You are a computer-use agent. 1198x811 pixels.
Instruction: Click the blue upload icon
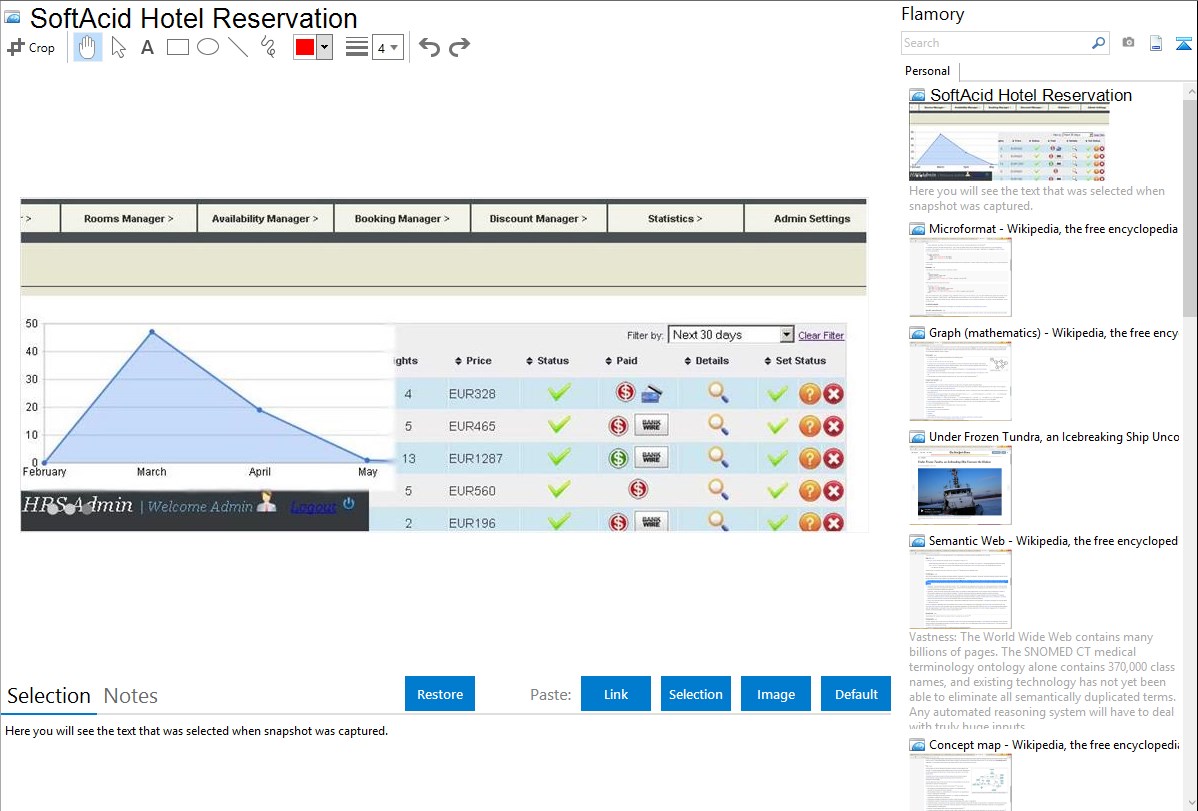point(1183,43)
